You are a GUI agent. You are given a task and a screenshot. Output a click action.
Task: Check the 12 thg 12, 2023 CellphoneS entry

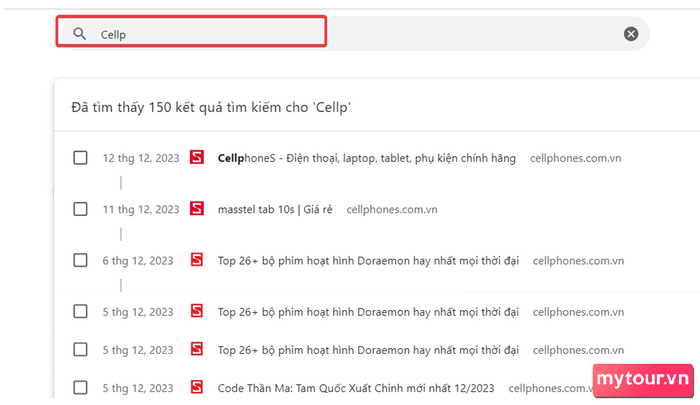pyautogui.click(x=80, y=158)
